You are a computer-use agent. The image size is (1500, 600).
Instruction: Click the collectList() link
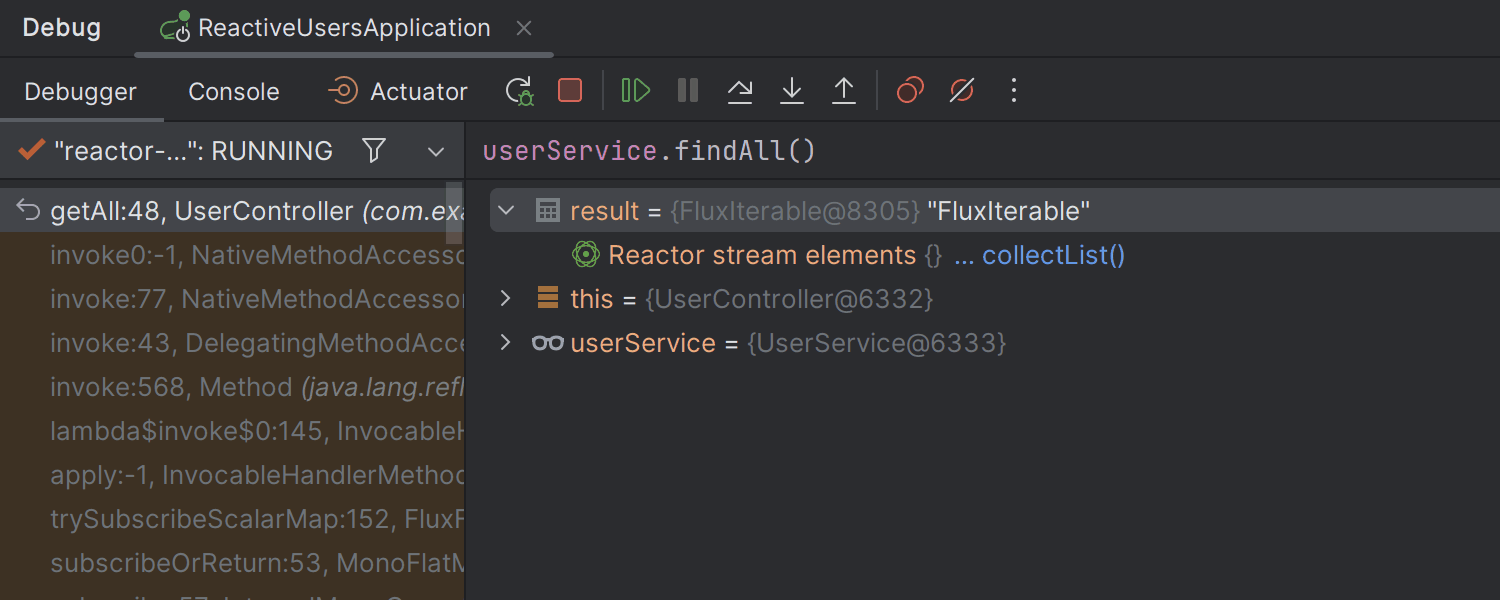pyautogui.click(x=1053, y=255)
